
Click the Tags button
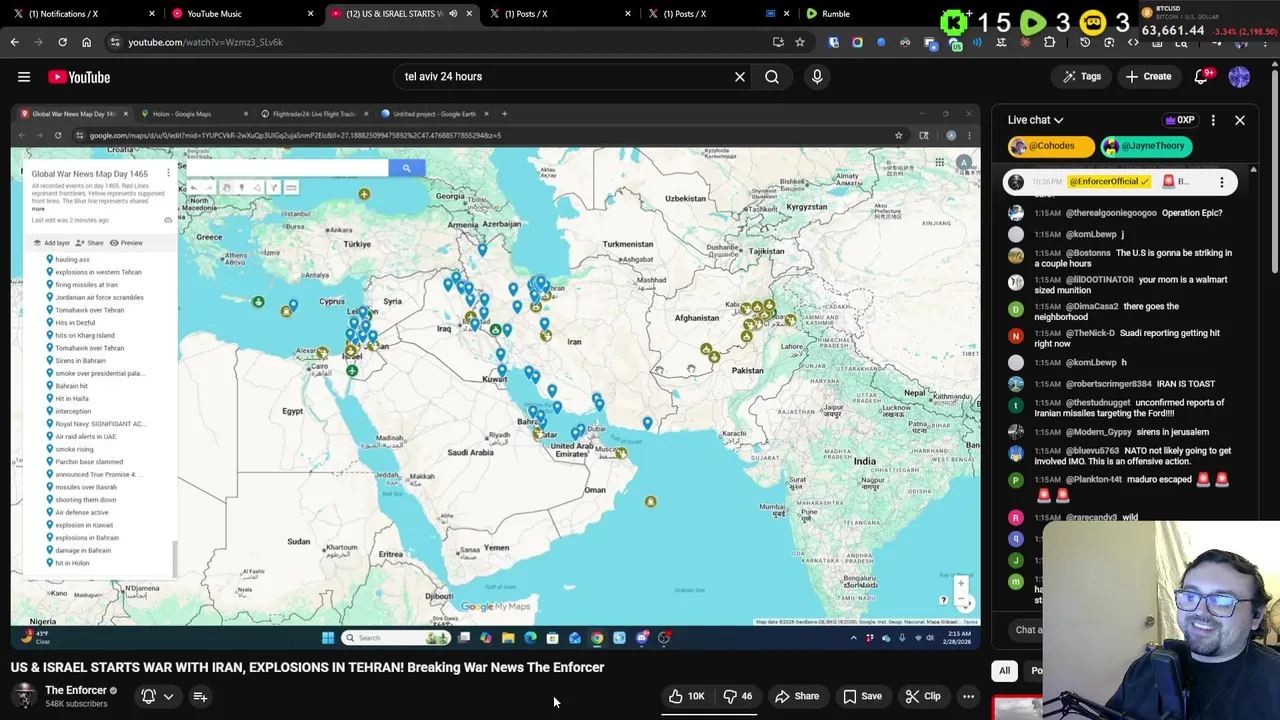[x=1081, y=77]
